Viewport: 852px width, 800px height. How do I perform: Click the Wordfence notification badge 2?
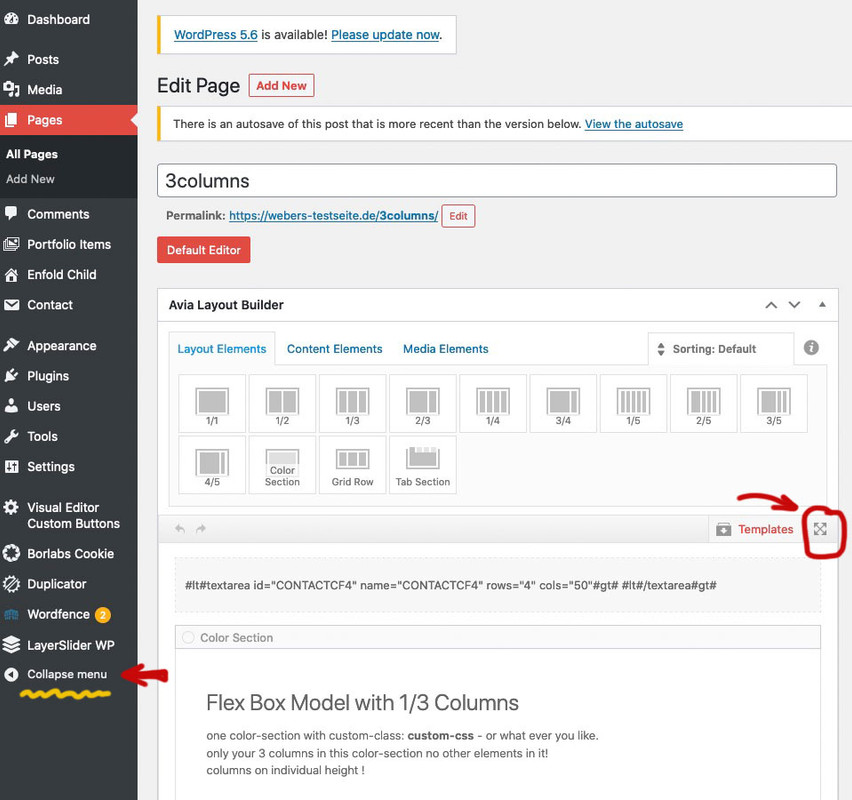pos(103,615)
